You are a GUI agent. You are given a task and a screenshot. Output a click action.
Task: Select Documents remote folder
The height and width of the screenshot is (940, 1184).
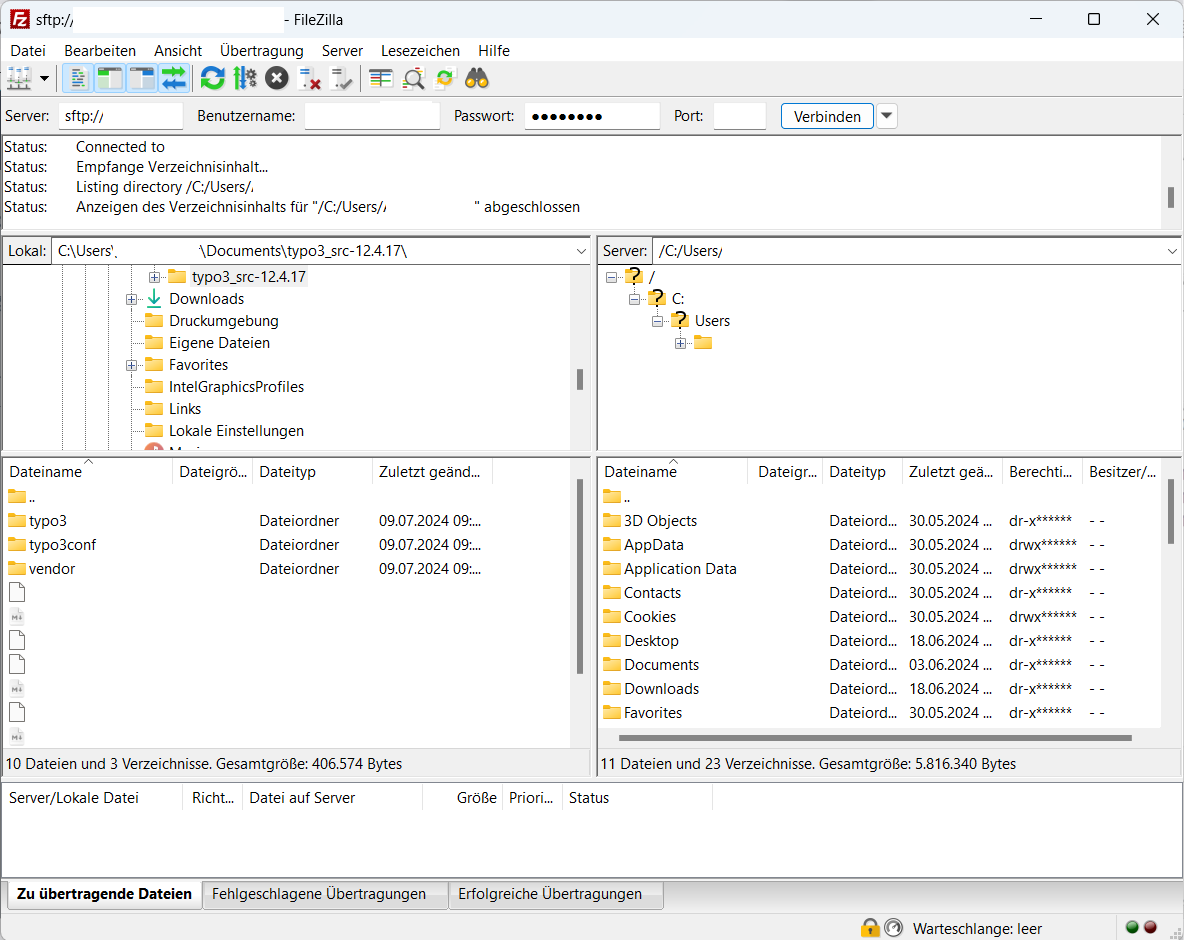(x=661, y=664)
